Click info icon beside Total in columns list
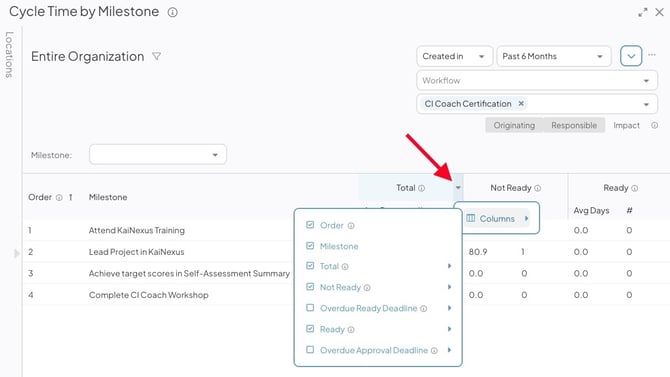The height and width of the screenshot is (377, 670). [345, 267]
